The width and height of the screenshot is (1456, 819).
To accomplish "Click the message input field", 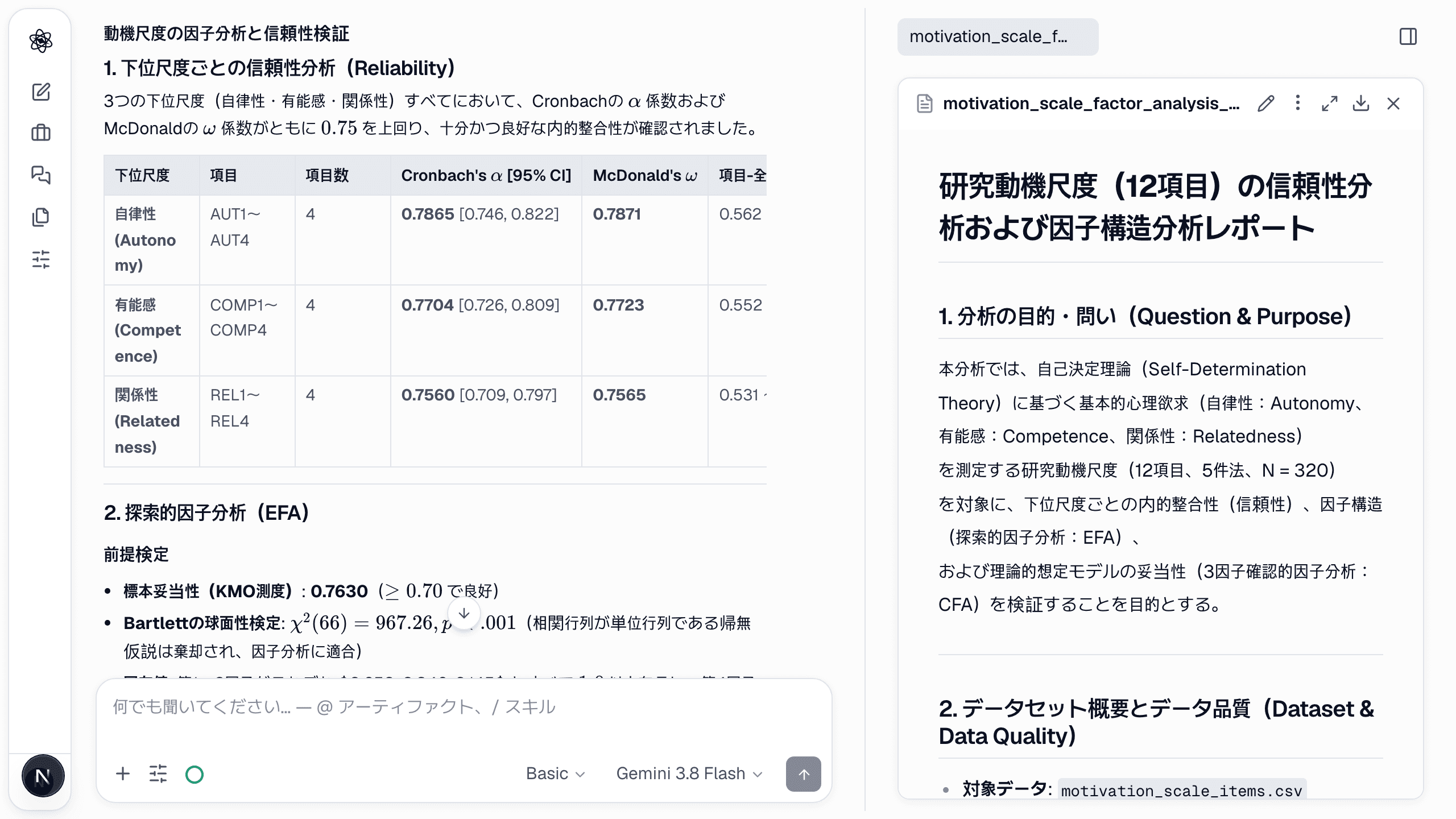I will pos(464,707).
